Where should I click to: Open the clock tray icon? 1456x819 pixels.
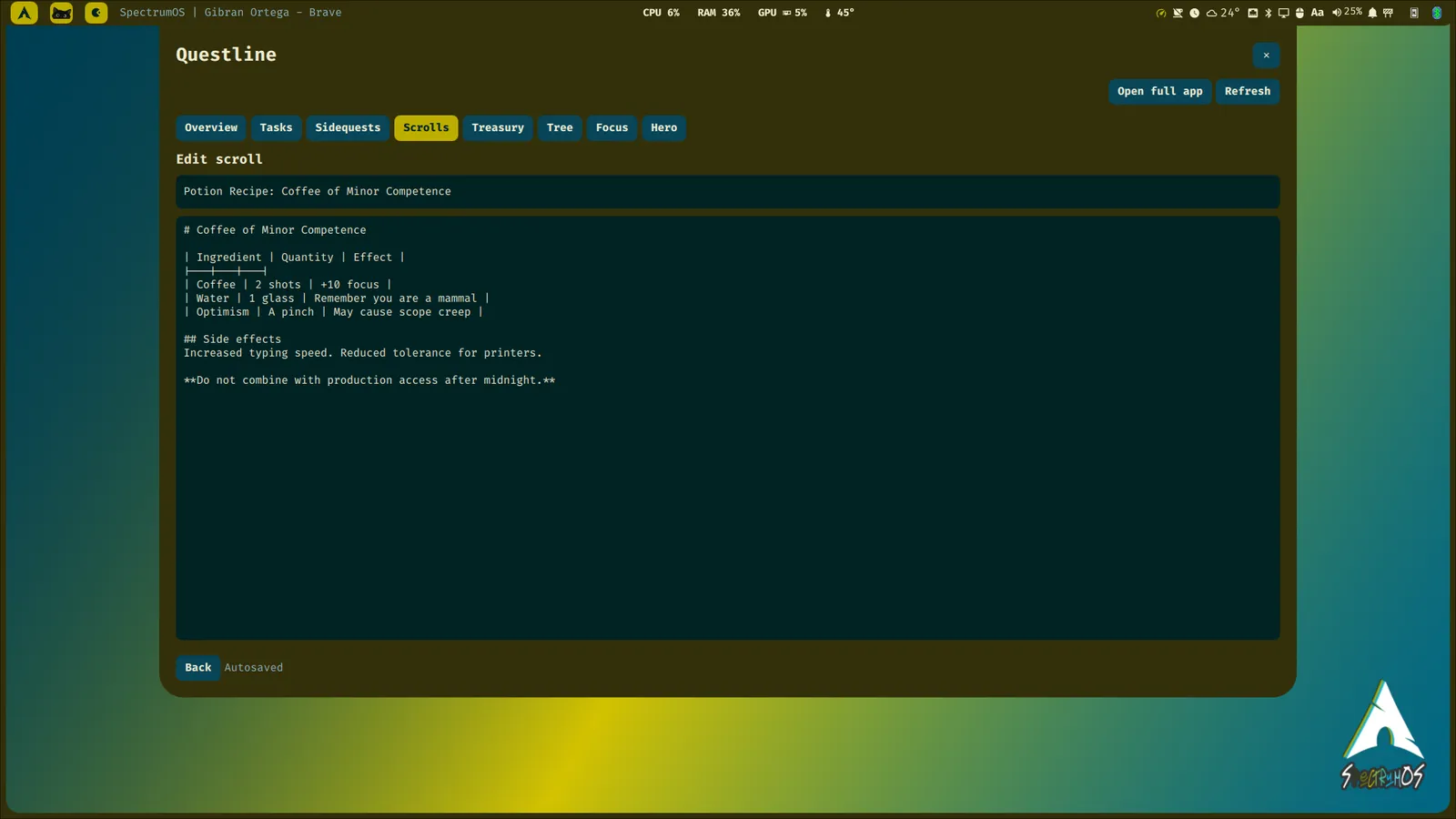pyautogui.click(x=1194, y=13)
